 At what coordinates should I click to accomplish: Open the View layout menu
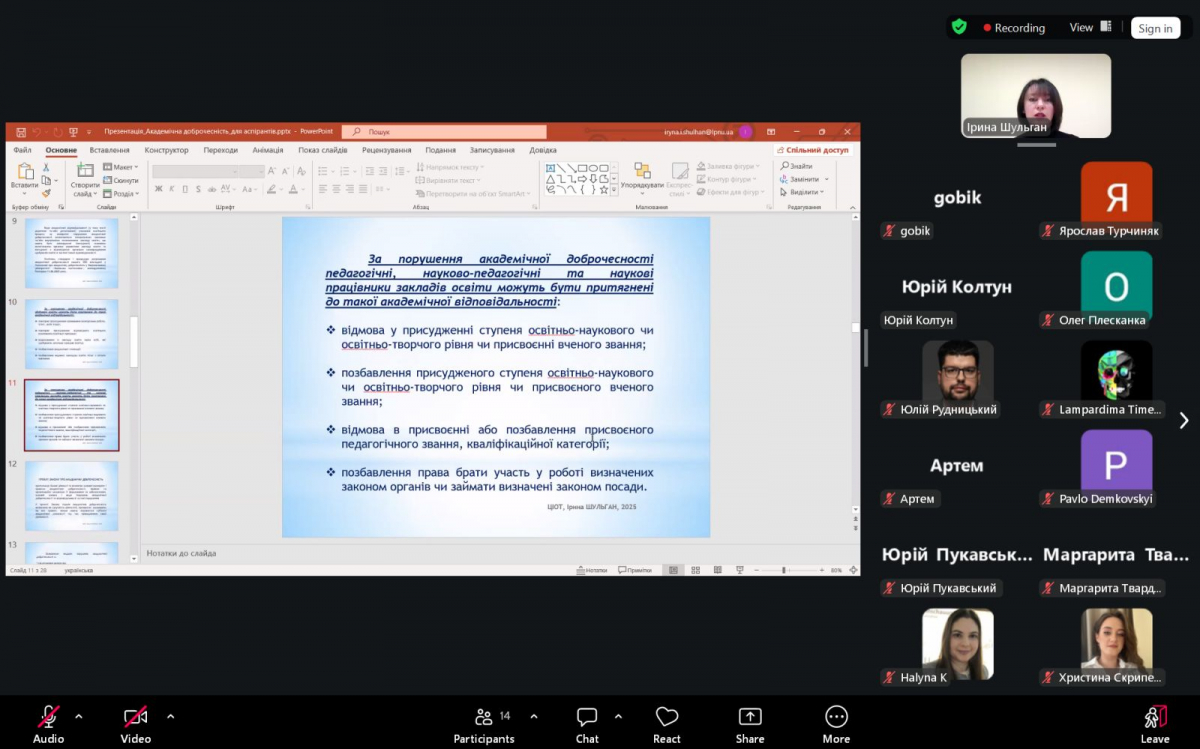1090,28
